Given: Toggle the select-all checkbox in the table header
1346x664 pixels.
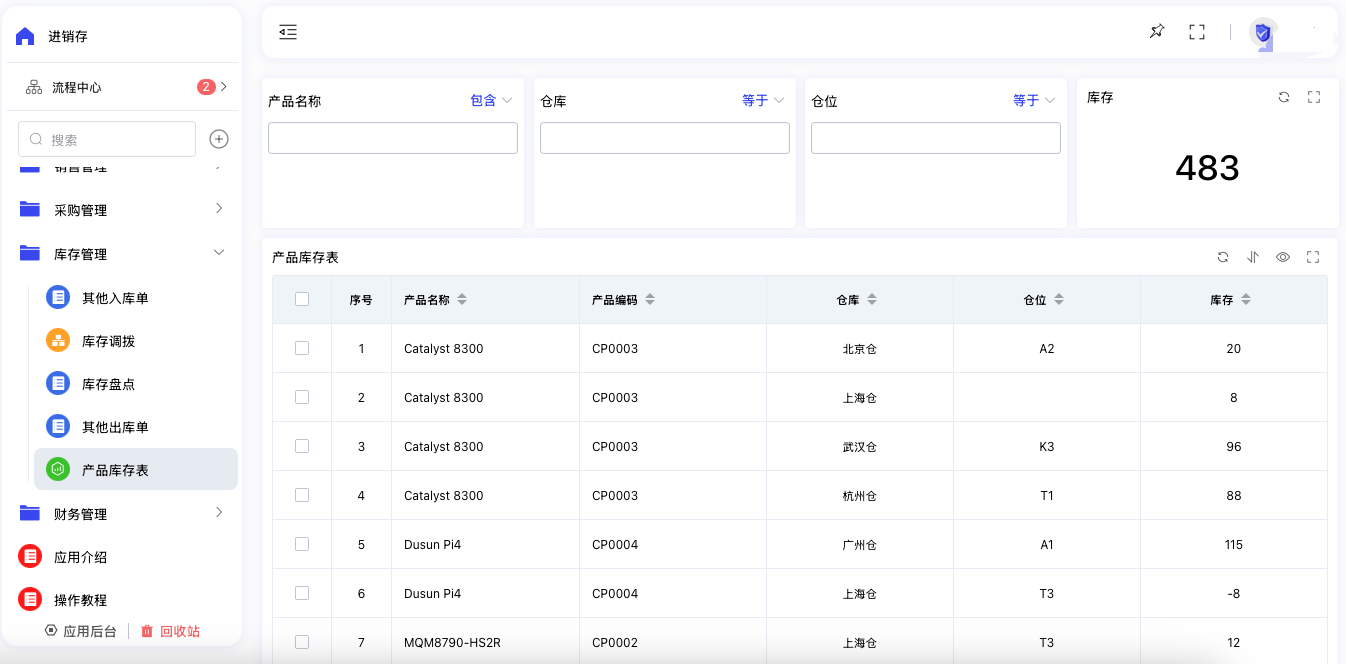Looking at the screenshot, I should click(x=302, y=299).
